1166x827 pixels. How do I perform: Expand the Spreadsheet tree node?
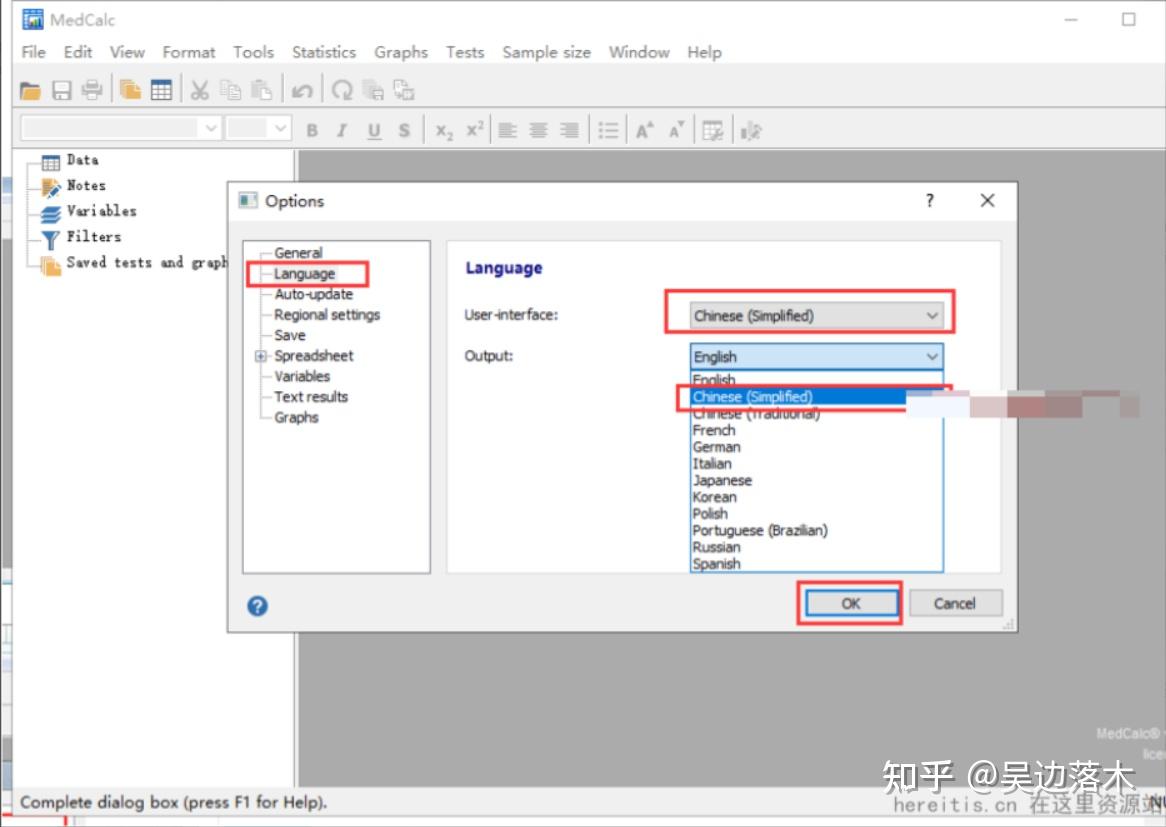point(262,355)
